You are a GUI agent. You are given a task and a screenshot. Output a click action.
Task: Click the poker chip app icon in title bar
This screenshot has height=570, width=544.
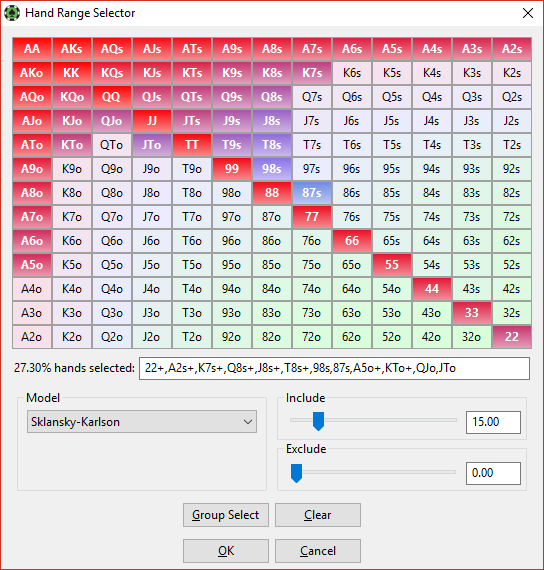click(x=12, y=13)
